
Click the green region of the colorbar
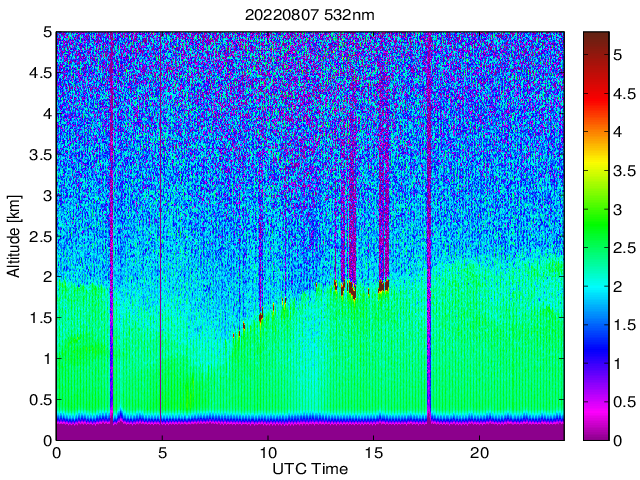coord(596,229)
